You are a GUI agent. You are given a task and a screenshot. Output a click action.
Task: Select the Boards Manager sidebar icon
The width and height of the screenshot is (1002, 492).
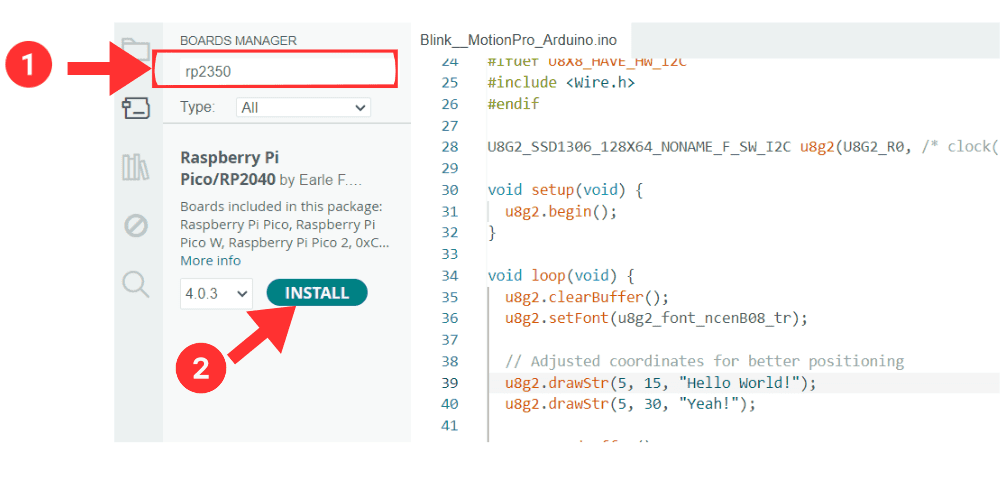tap(135, 108)
